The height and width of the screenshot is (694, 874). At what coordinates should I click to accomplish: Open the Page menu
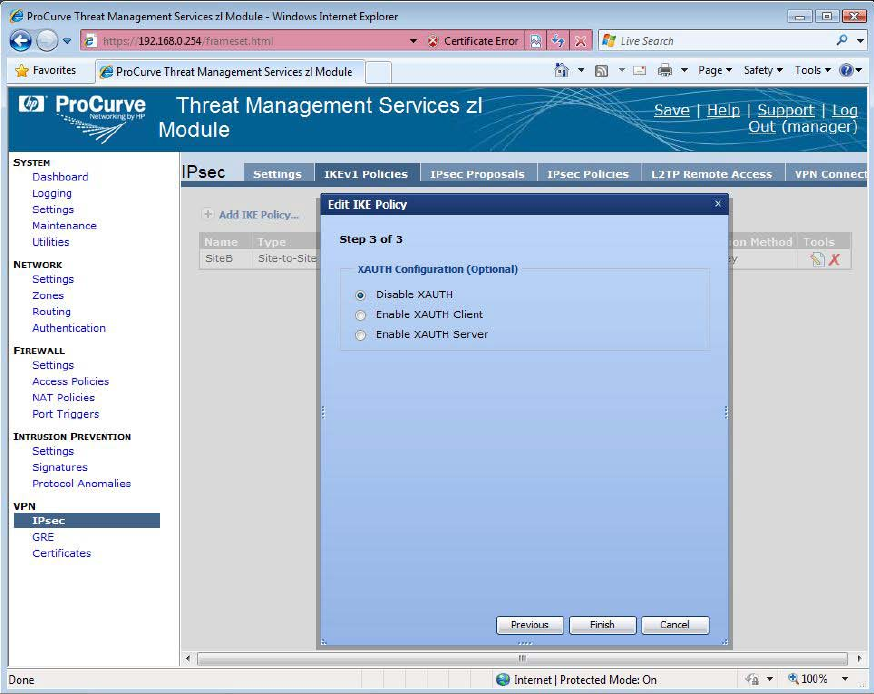point(715,70)
